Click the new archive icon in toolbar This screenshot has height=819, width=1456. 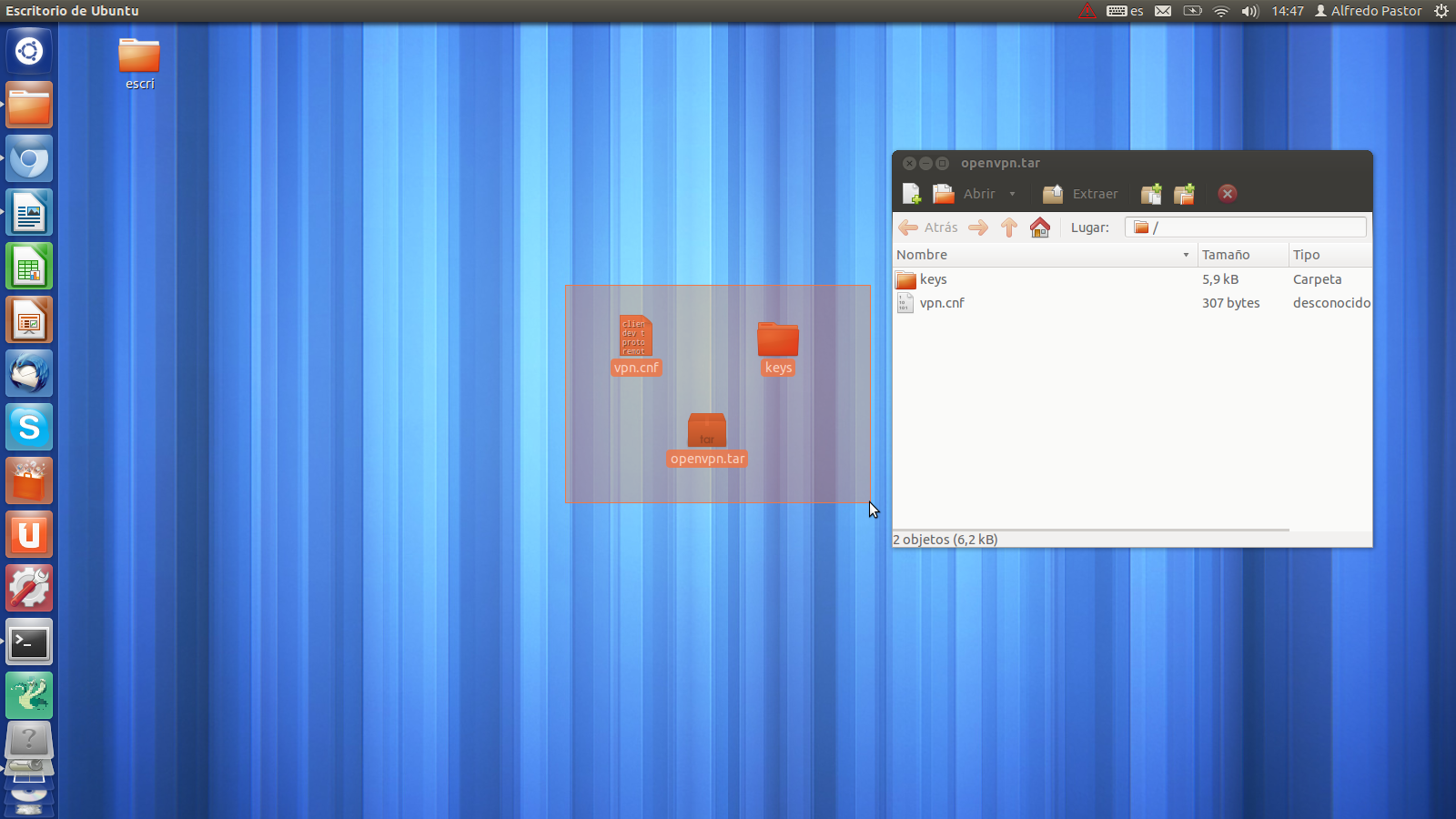click(911, 194)
